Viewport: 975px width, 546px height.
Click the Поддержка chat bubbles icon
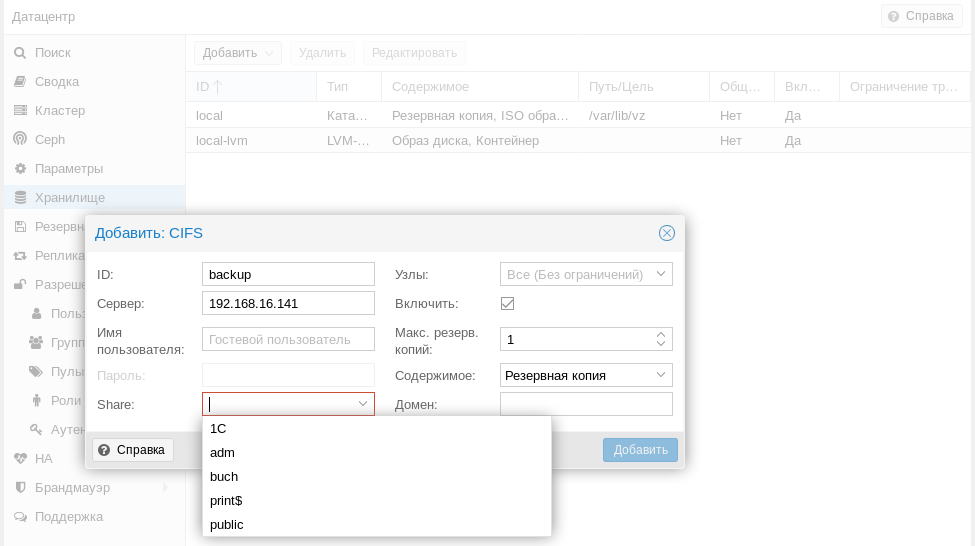pos(20,517)
